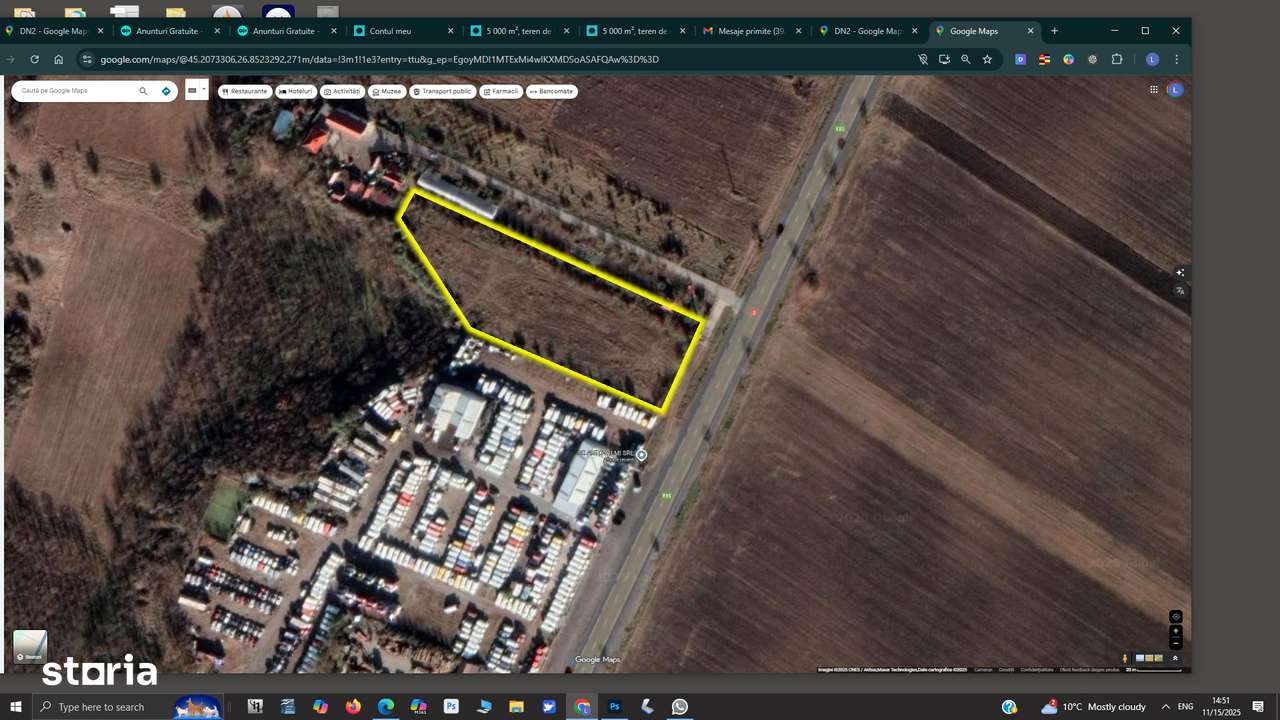The height and width of the screenshot is (720, 1280).
Task: Reload the page in Chrome
Action: pyautogui.click(x=34, y=59)
